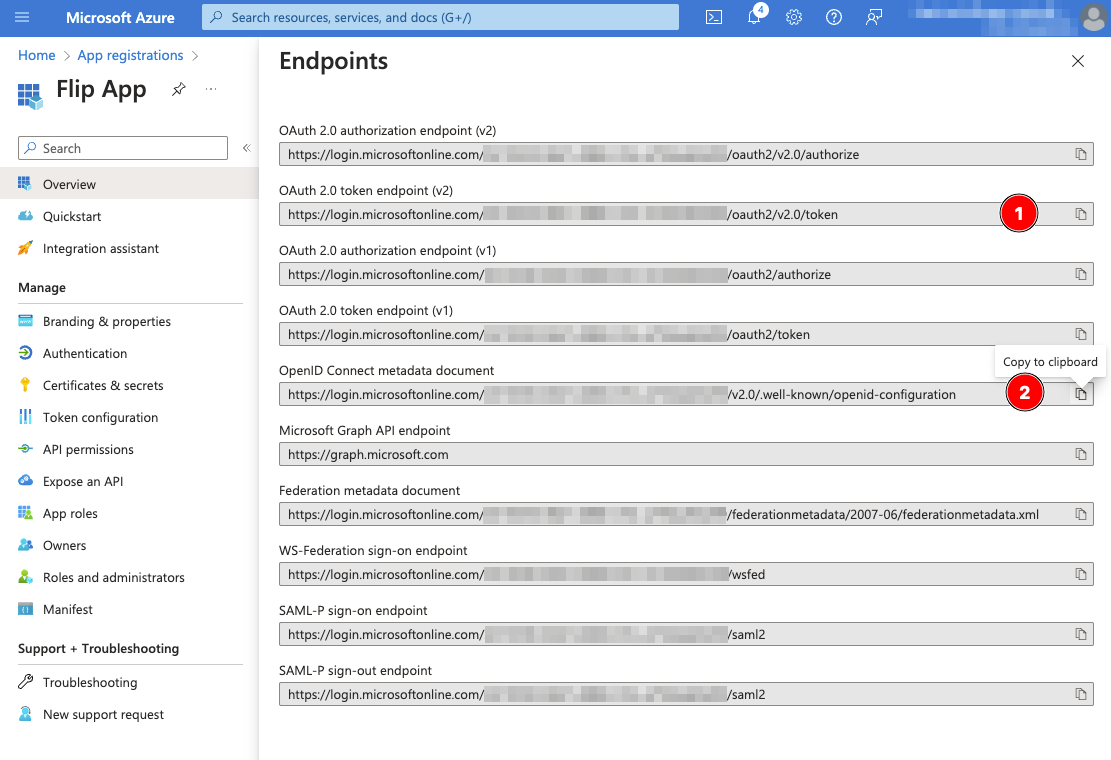Image resolution: width=1111 pixels, height=760 pixels.
Task: Click the resource search bar
Action: [x=440, y=17]
